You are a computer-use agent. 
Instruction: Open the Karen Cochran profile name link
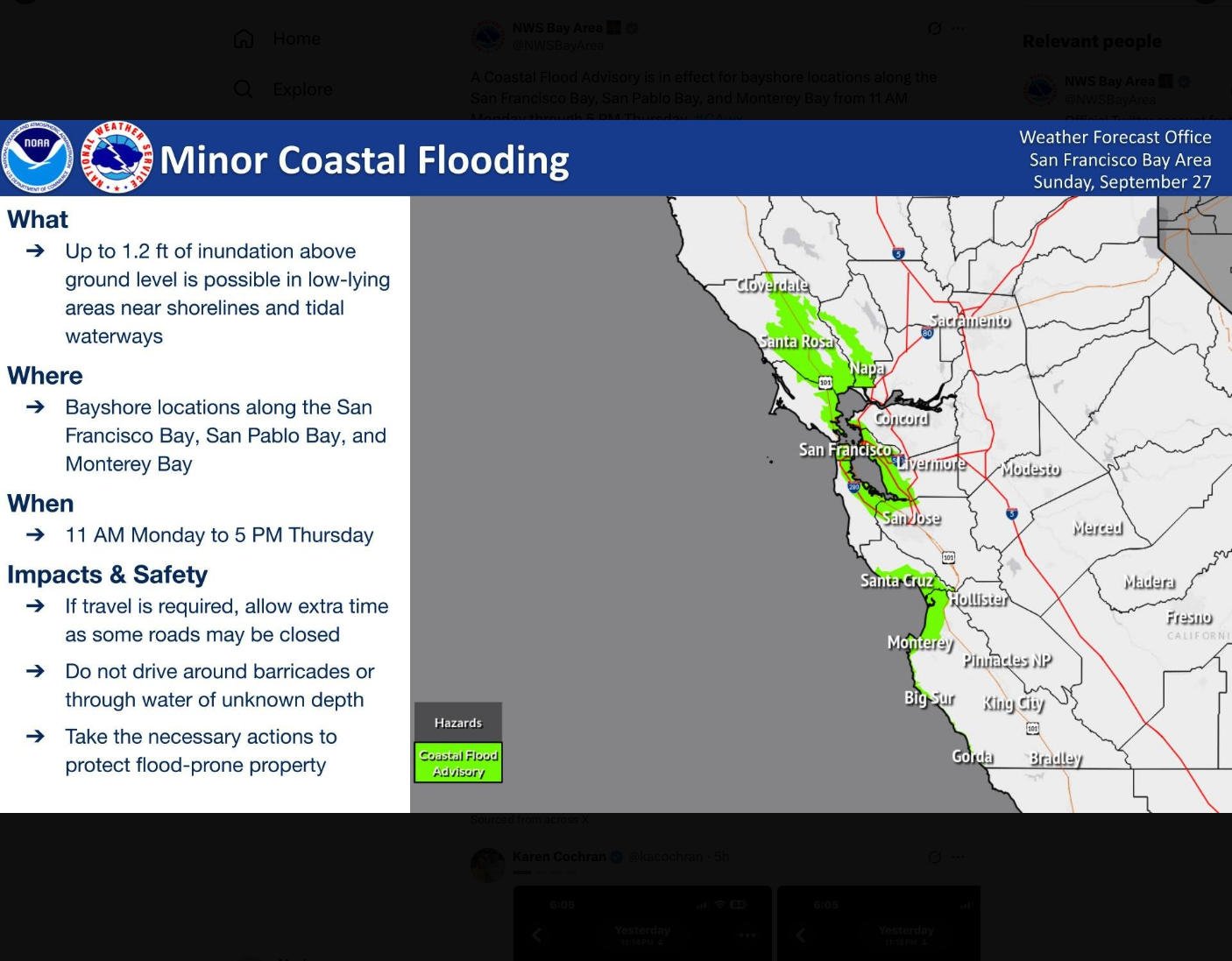coord(559,857)
